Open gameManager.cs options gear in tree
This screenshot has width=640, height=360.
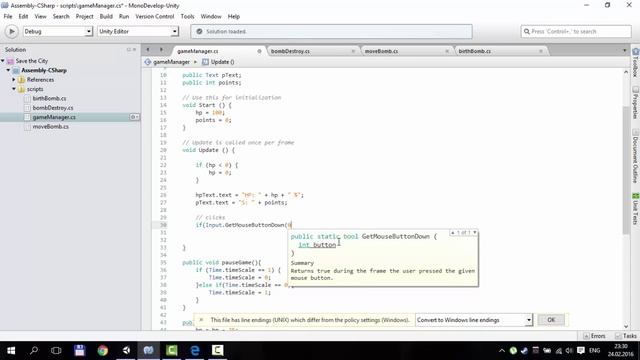point(134,117)
